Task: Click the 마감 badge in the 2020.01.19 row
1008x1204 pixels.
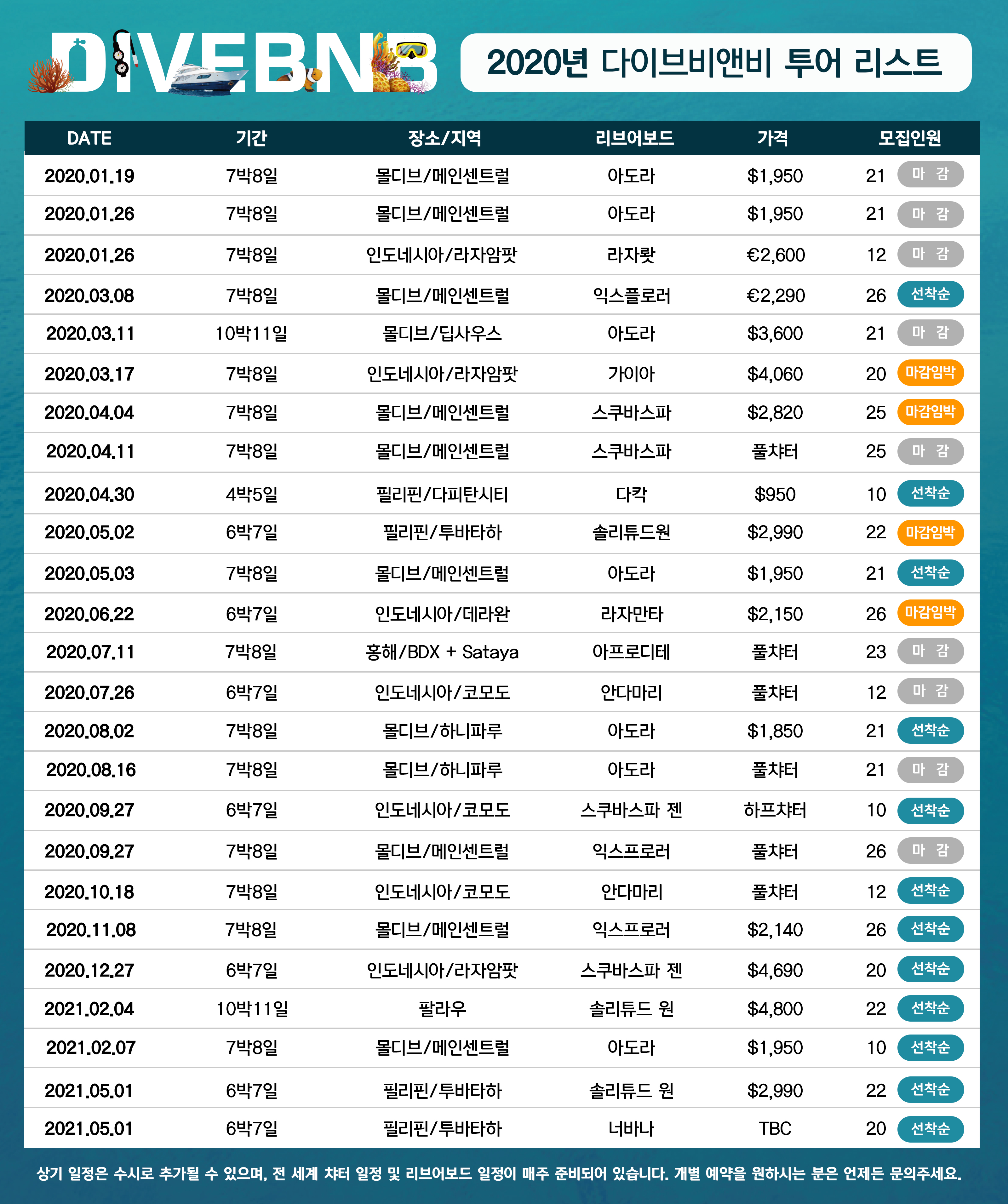Action: tap(930, 174)
